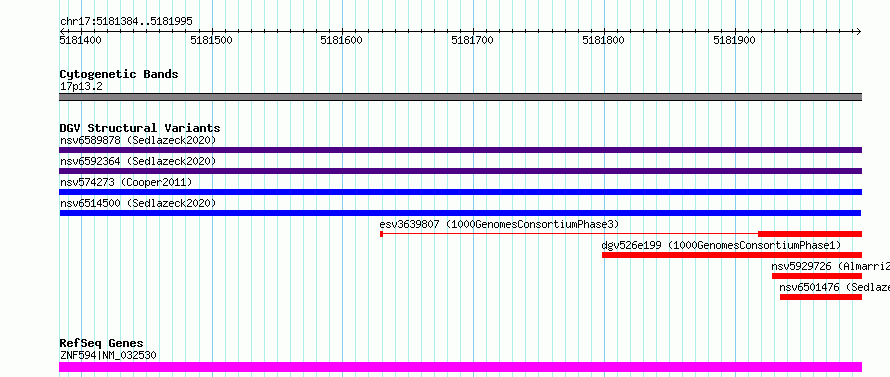Click esv3639807 (1000GenomesConsortiumPhase3) label

click(499, 224)
